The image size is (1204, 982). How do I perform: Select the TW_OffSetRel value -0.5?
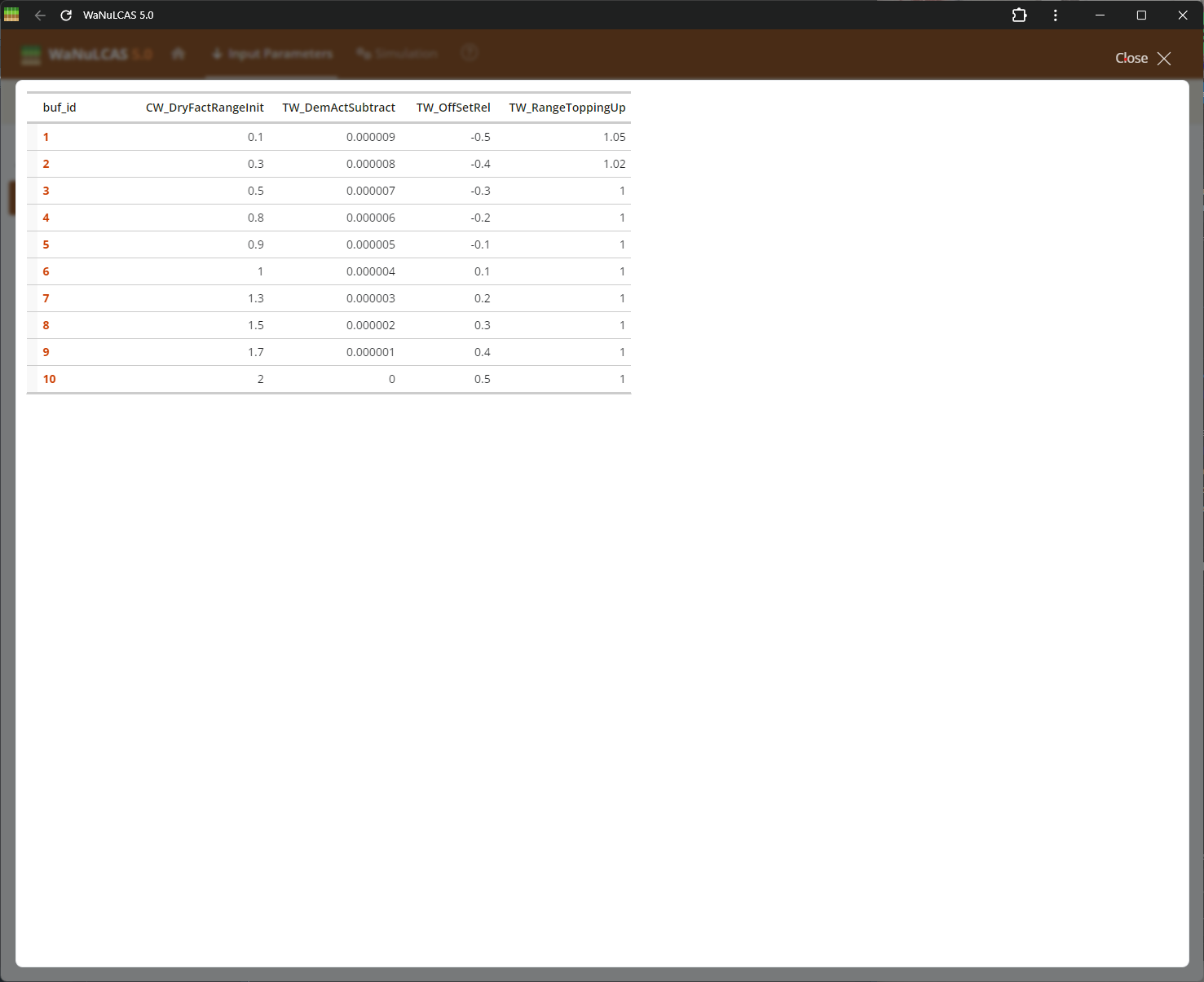[481, 137]
